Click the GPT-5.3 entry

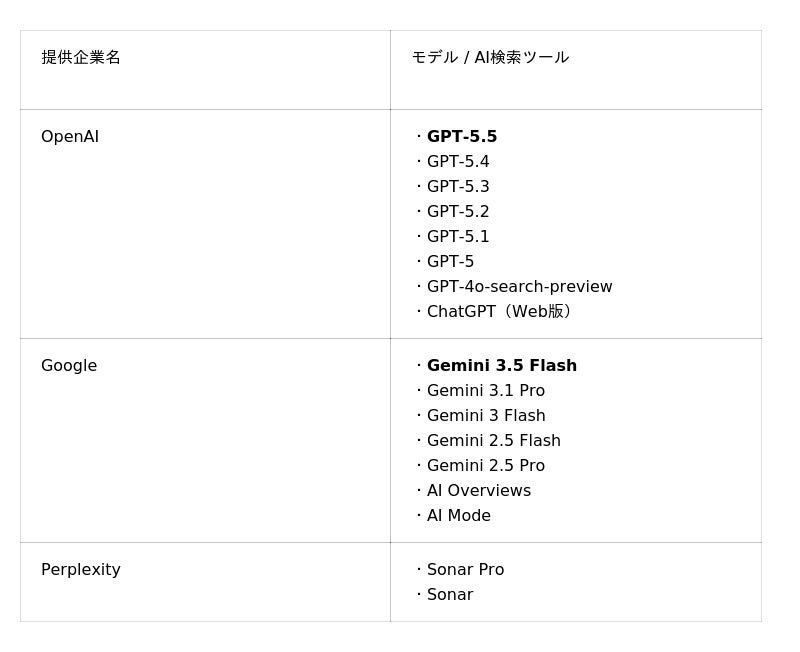[458, 187]
